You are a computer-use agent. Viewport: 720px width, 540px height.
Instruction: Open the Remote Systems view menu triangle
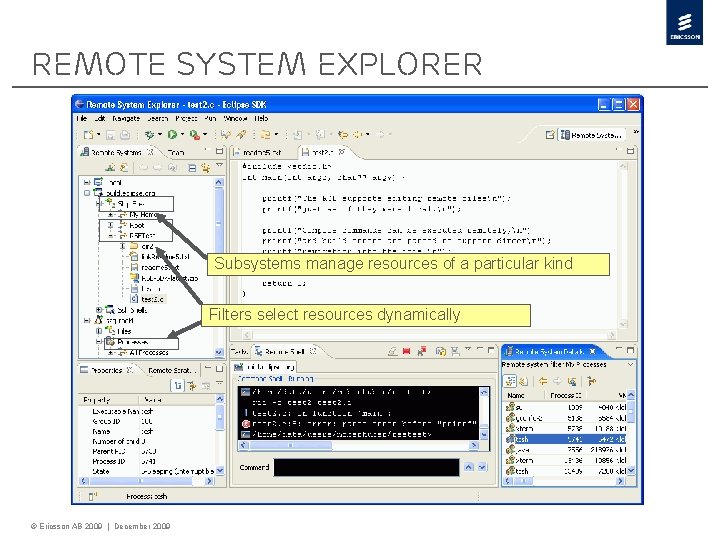pyautogui.click(x=219, y=165)
